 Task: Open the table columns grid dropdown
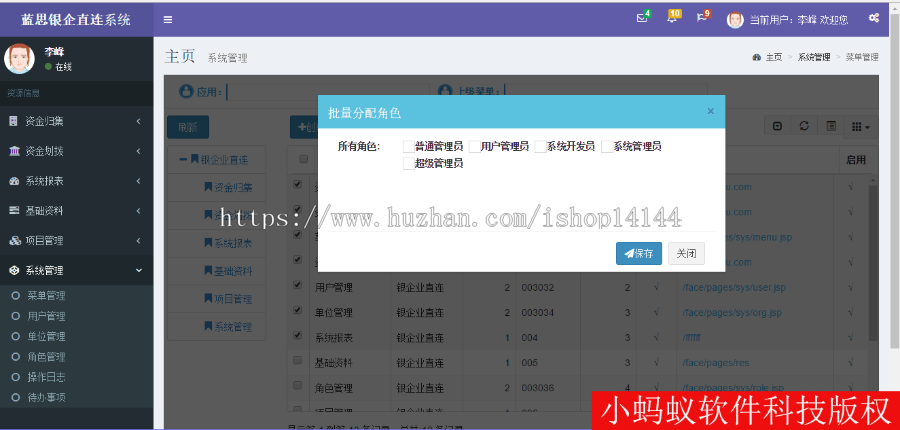[861, 127]
